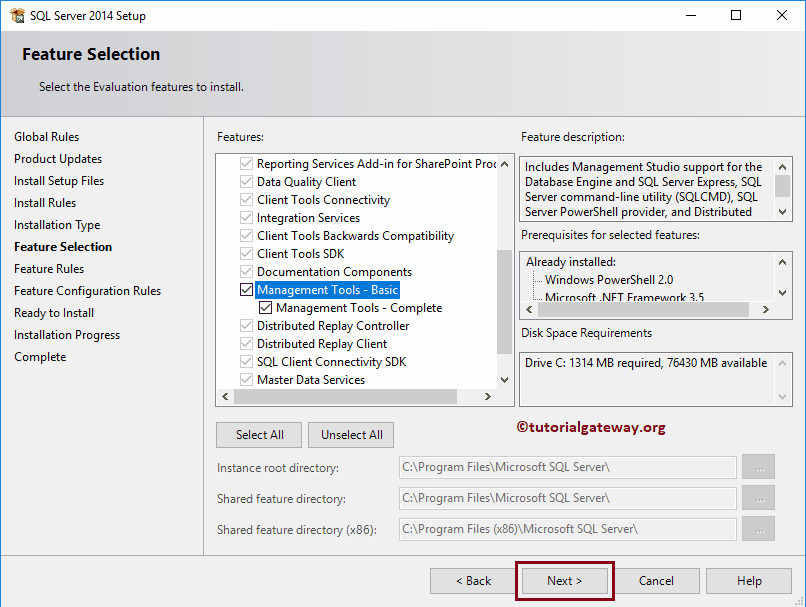This screenshot has height=607, width=806.
Task: Uncheck the Data Quality Client feature
Action: click(245, 182)
